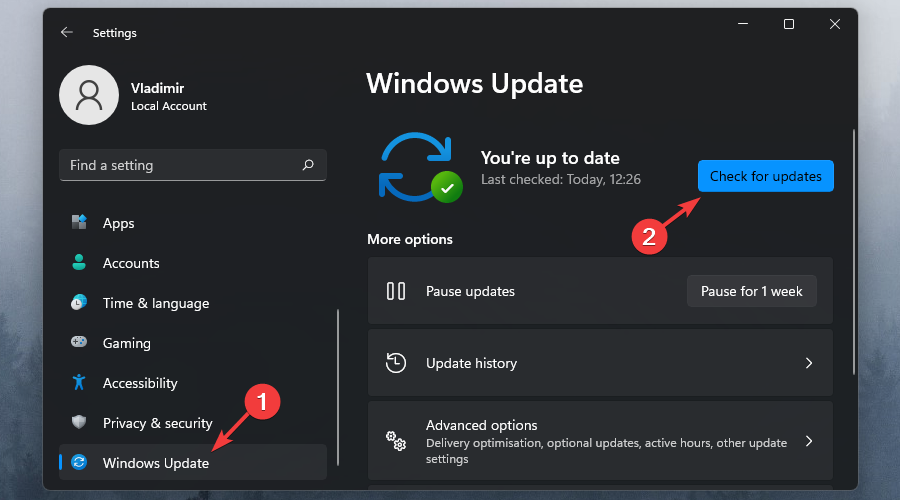Click the Vladimir user profile avatar

tap(90, 95)
